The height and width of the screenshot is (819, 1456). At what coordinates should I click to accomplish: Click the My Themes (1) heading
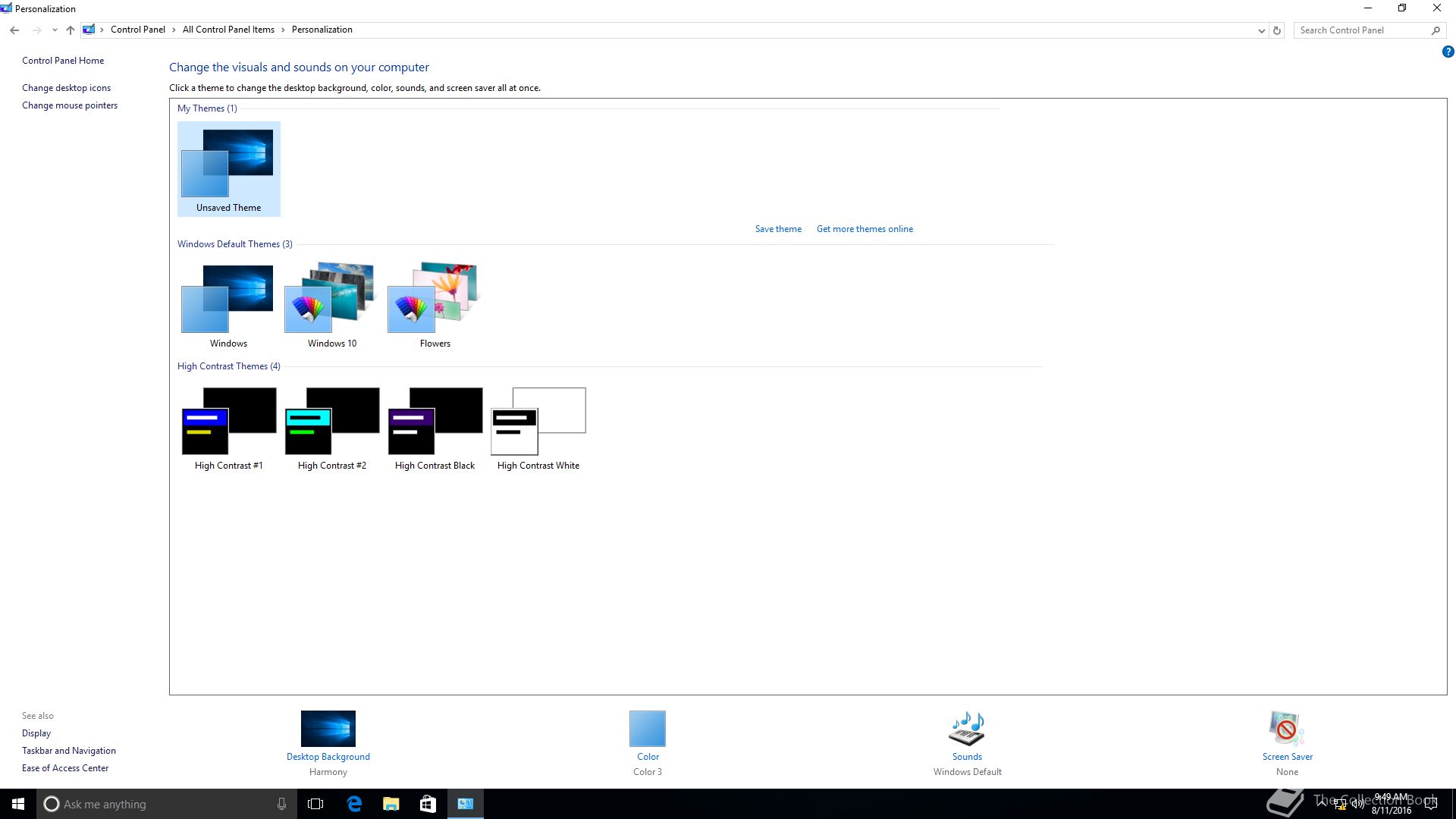[x=207, y=108]
